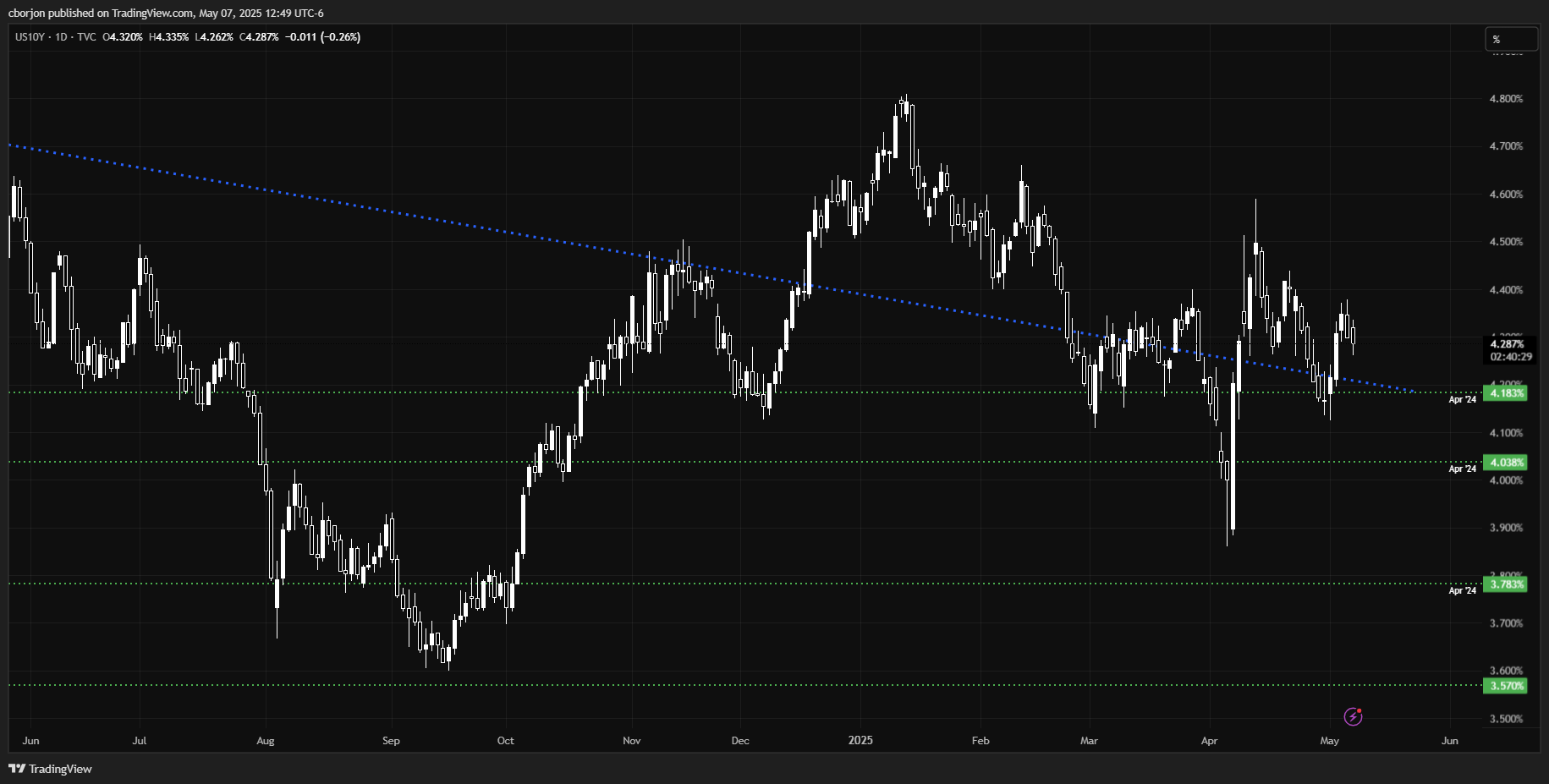Click the US10Y symbol name in legend
The height and width of the screenshot is (784, 1549).
30,37
